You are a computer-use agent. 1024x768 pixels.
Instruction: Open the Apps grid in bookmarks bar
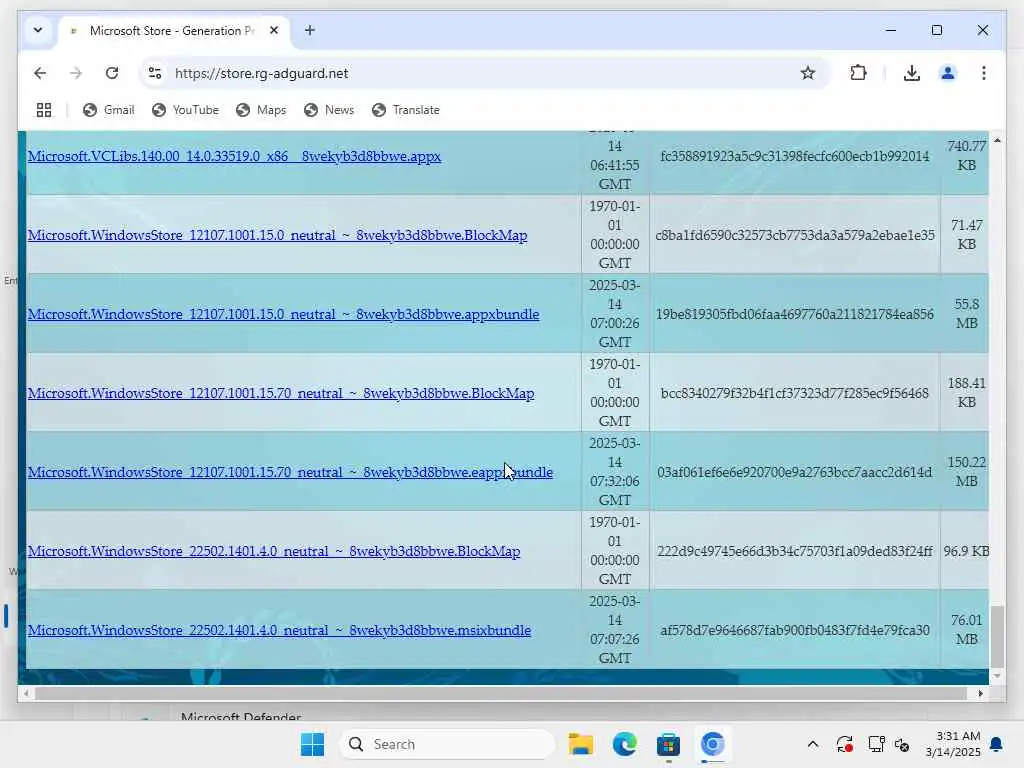pyautogui.click(x=44, y=110)
